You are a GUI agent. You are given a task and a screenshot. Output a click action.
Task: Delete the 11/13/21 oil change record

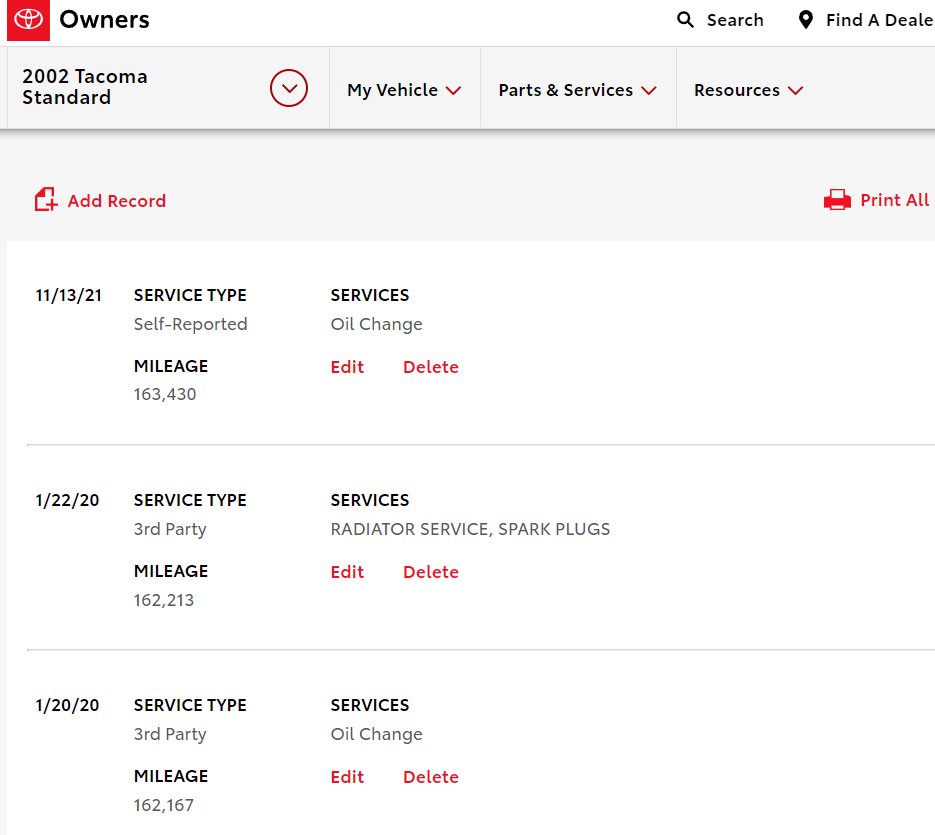[x=431, y=367]
